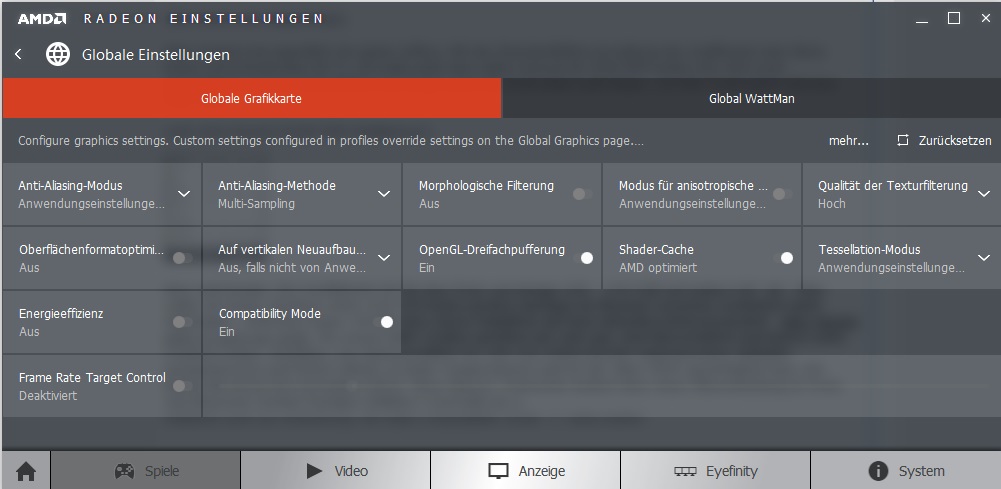The height and width of the screenshot is (489, 1001).
Task: Expand the Anti-Aliasing-Methode dropdown
Action: pyautogui.click(x=384, y=194)
